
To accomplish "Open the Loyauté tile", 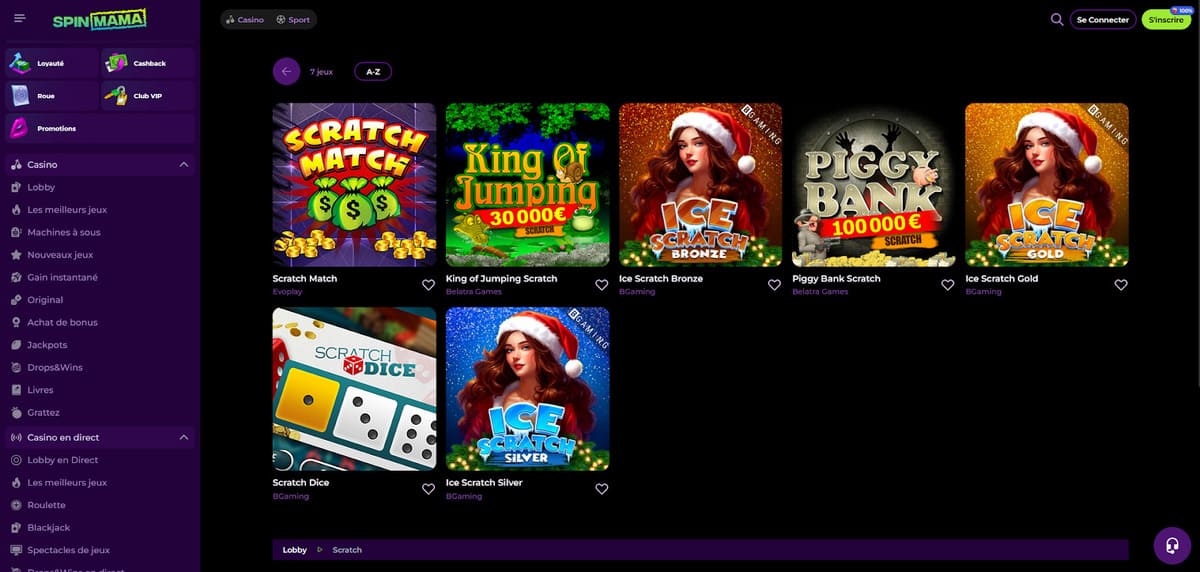I will 52,63.
